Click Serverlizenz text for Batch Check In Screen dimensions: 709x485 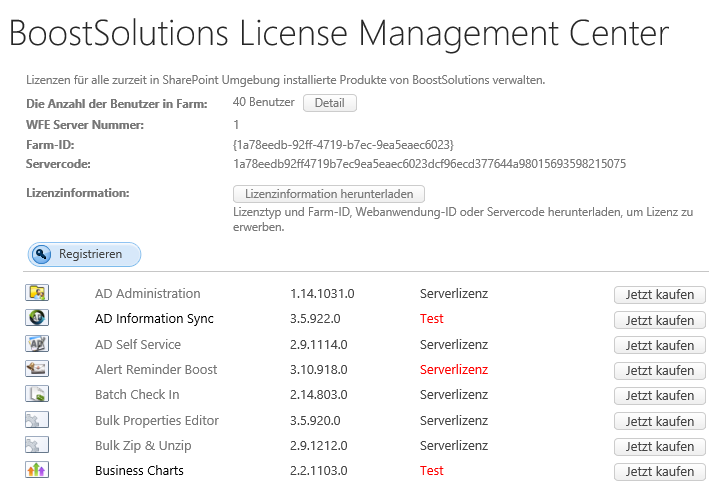pos(454,395)
